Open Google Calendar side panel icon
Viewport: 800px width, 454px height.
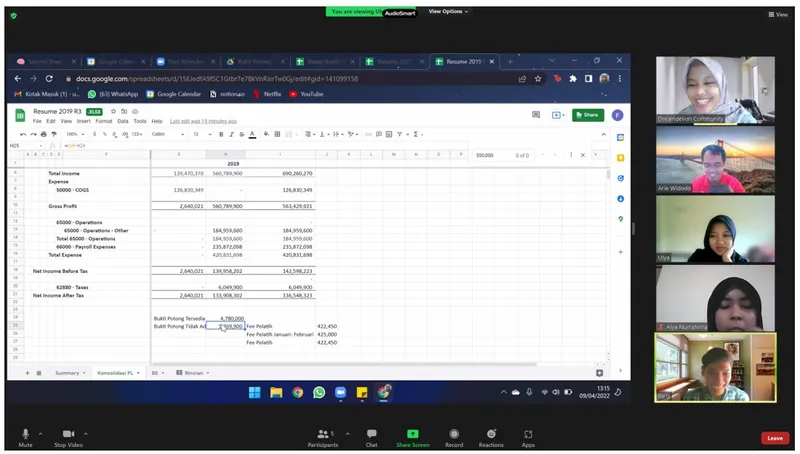tap(620, 137)
